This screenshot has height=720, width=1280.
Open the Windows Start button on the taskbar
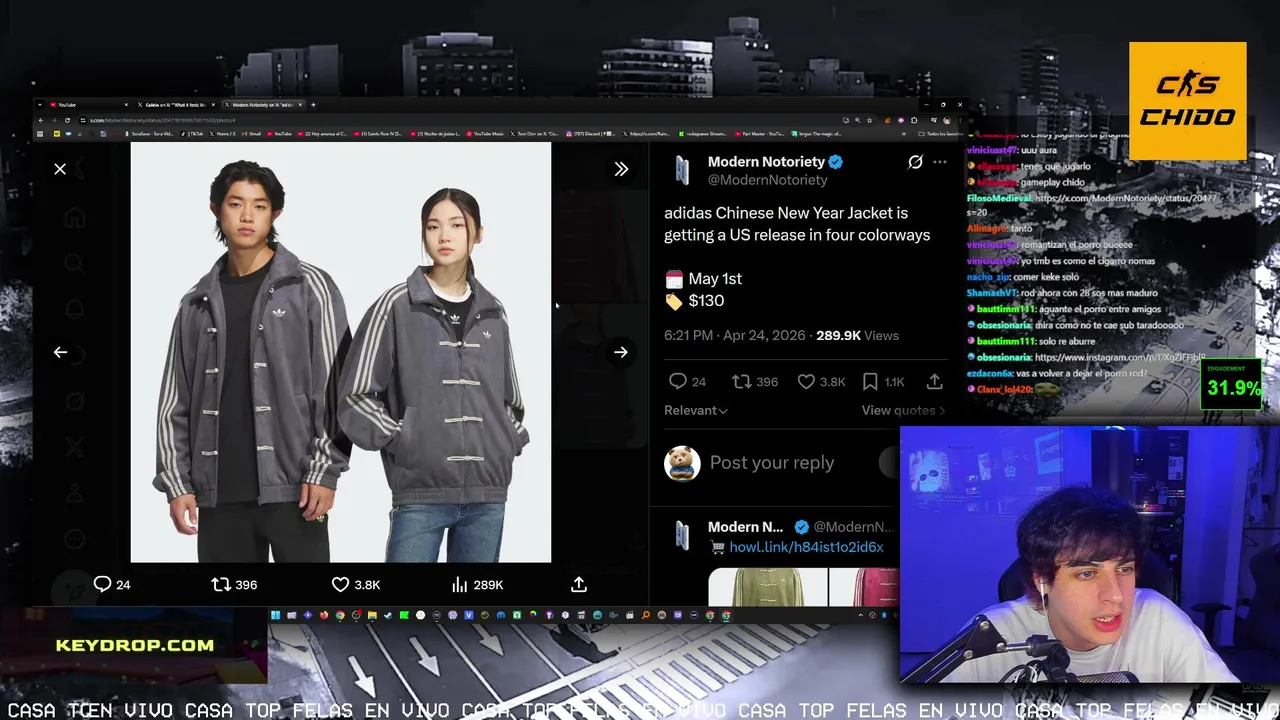[x=275, y=615]
